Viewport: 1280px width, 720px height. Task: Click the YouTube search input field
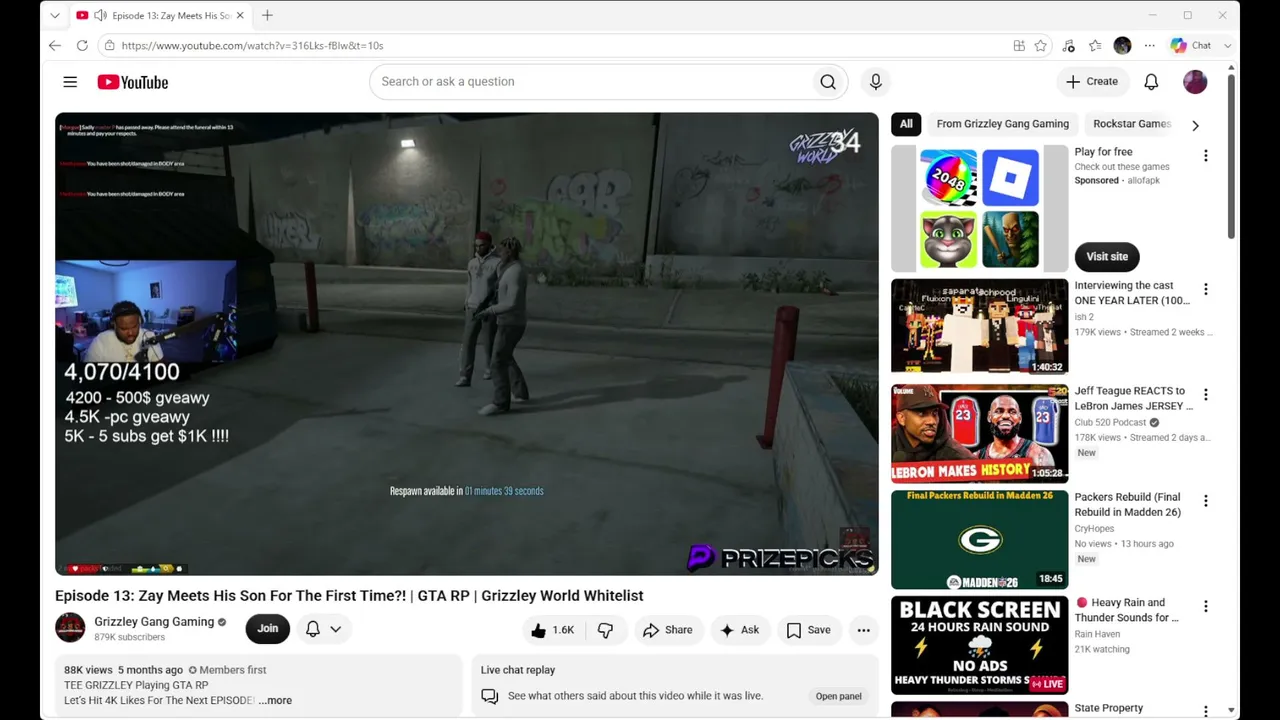point(590,82)
